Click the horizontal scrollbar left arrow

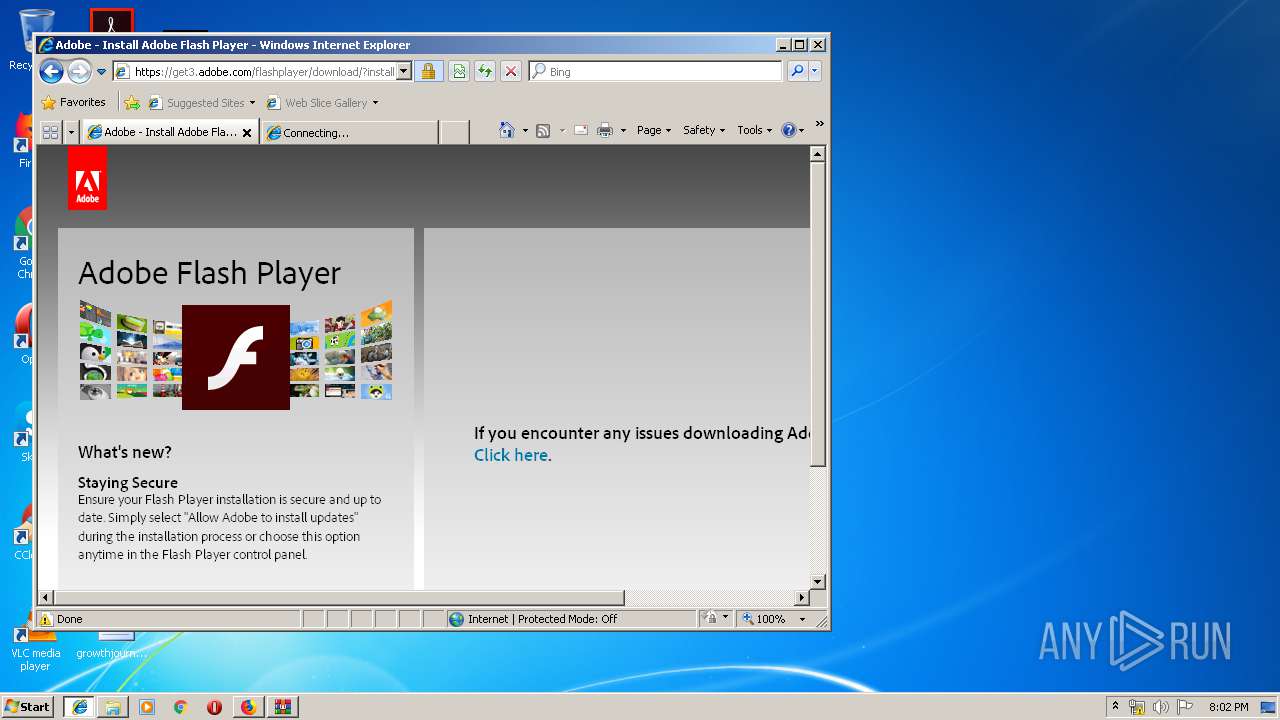(x=46, y=598)
